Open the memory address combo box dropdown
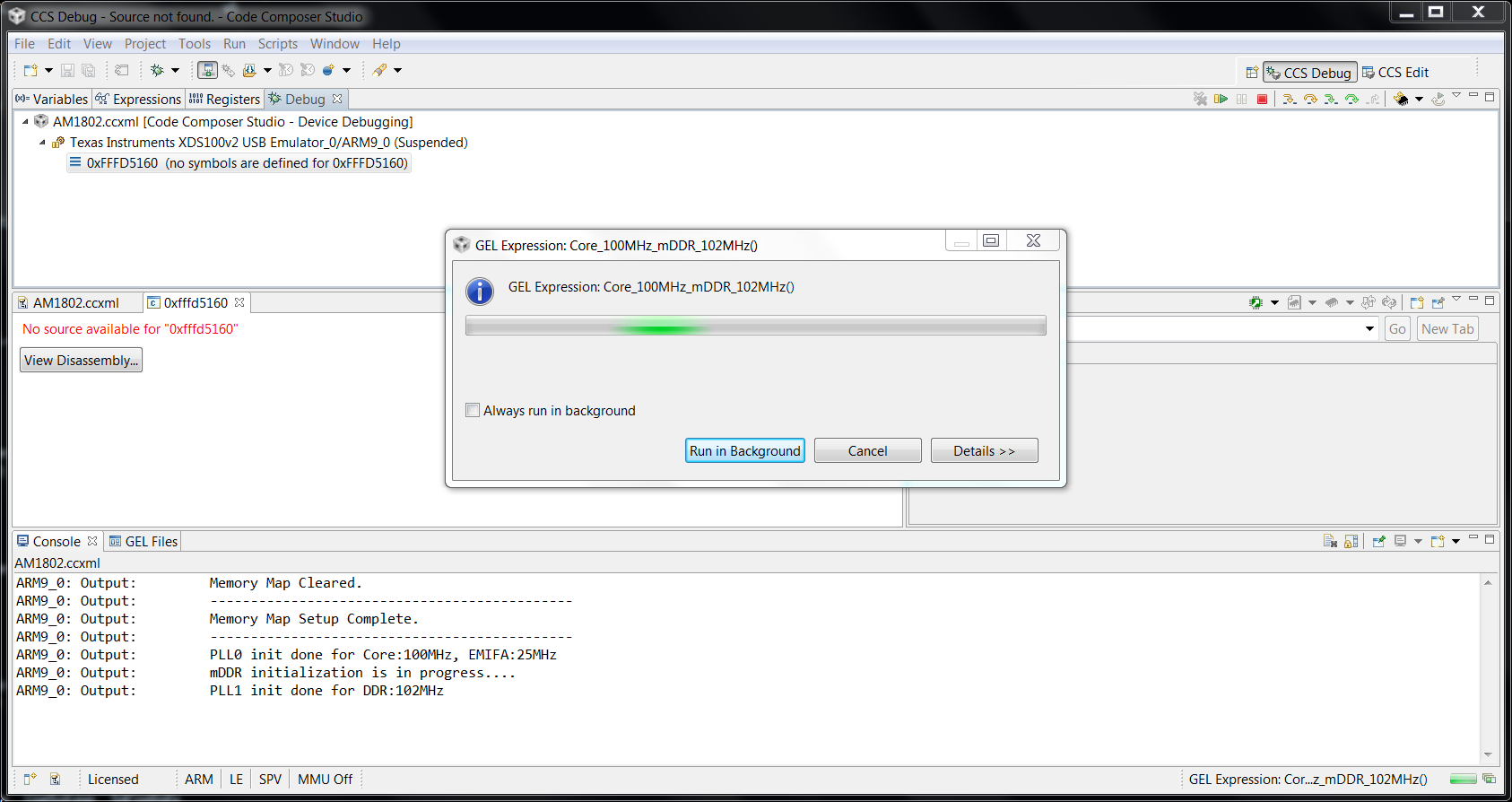 point(1369,328)
